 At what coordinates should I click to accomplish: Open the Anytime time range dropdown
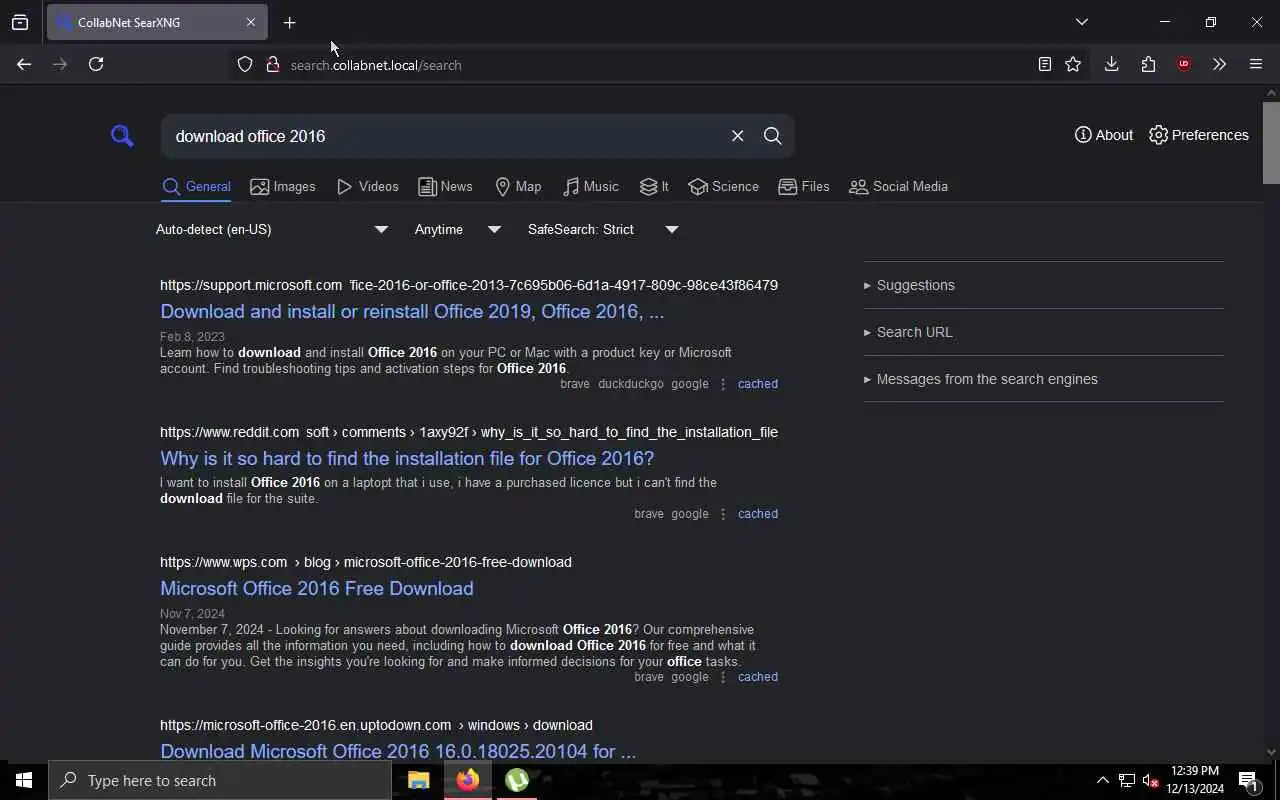457,229
